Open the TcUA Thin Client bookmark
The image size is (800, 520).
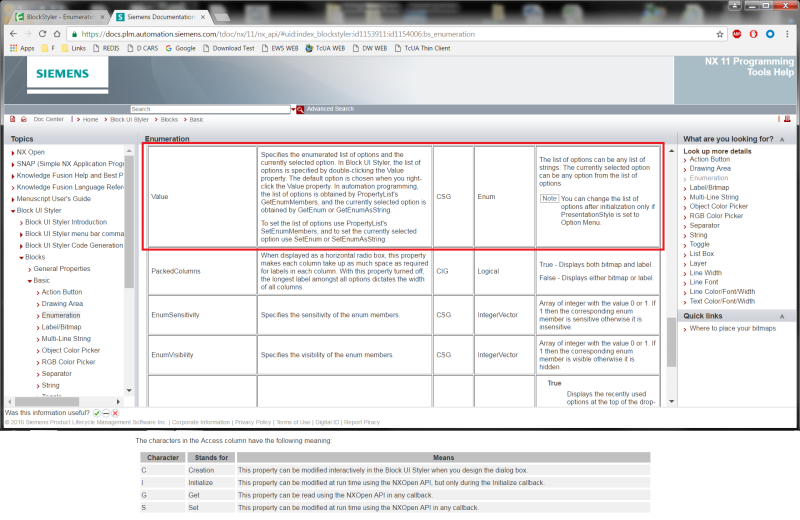(422, 48)
